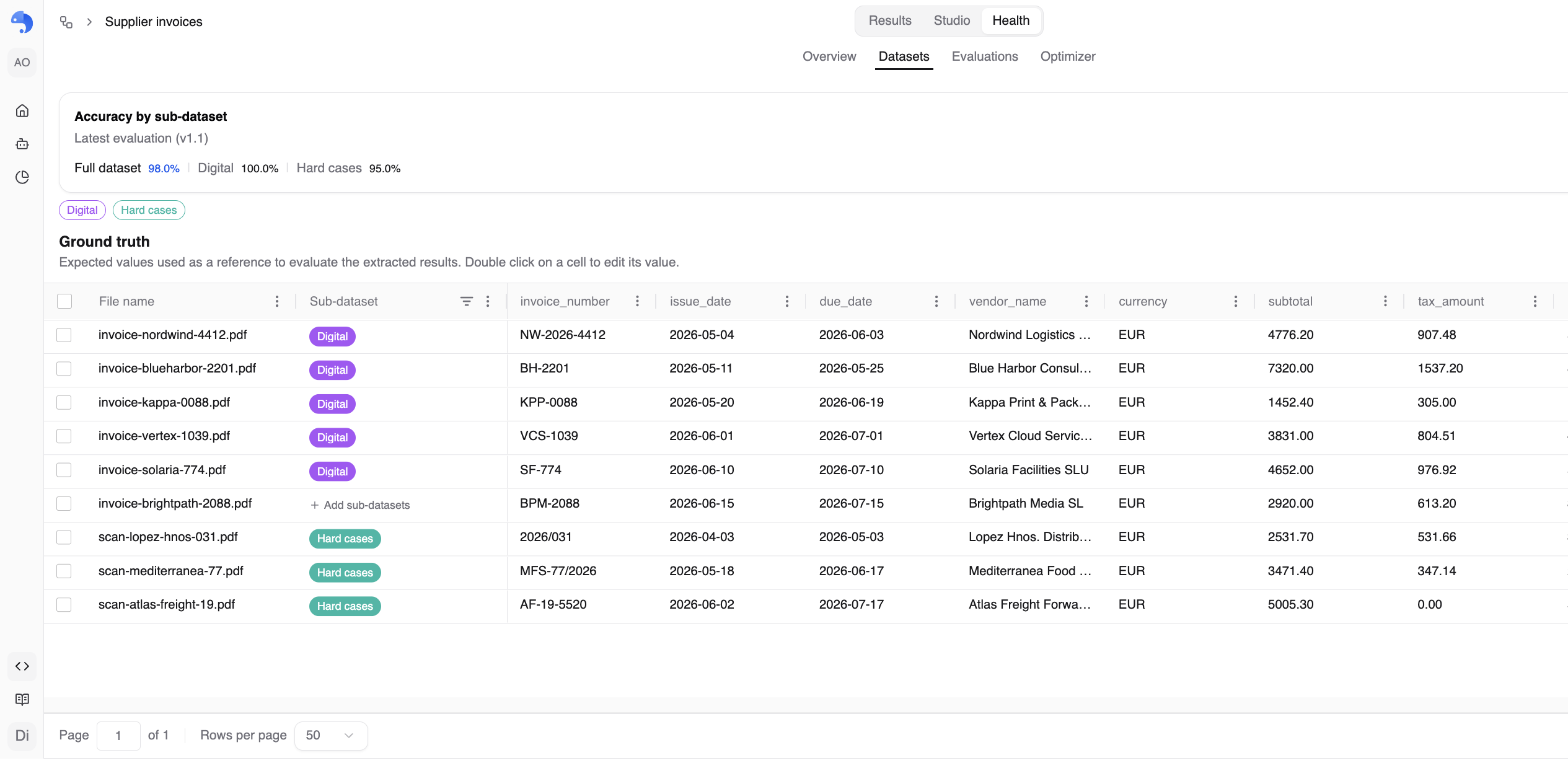1568x776 pixels.
Task: Open the Sub-dataset column filter icon
Action: (x=467, y=301)
